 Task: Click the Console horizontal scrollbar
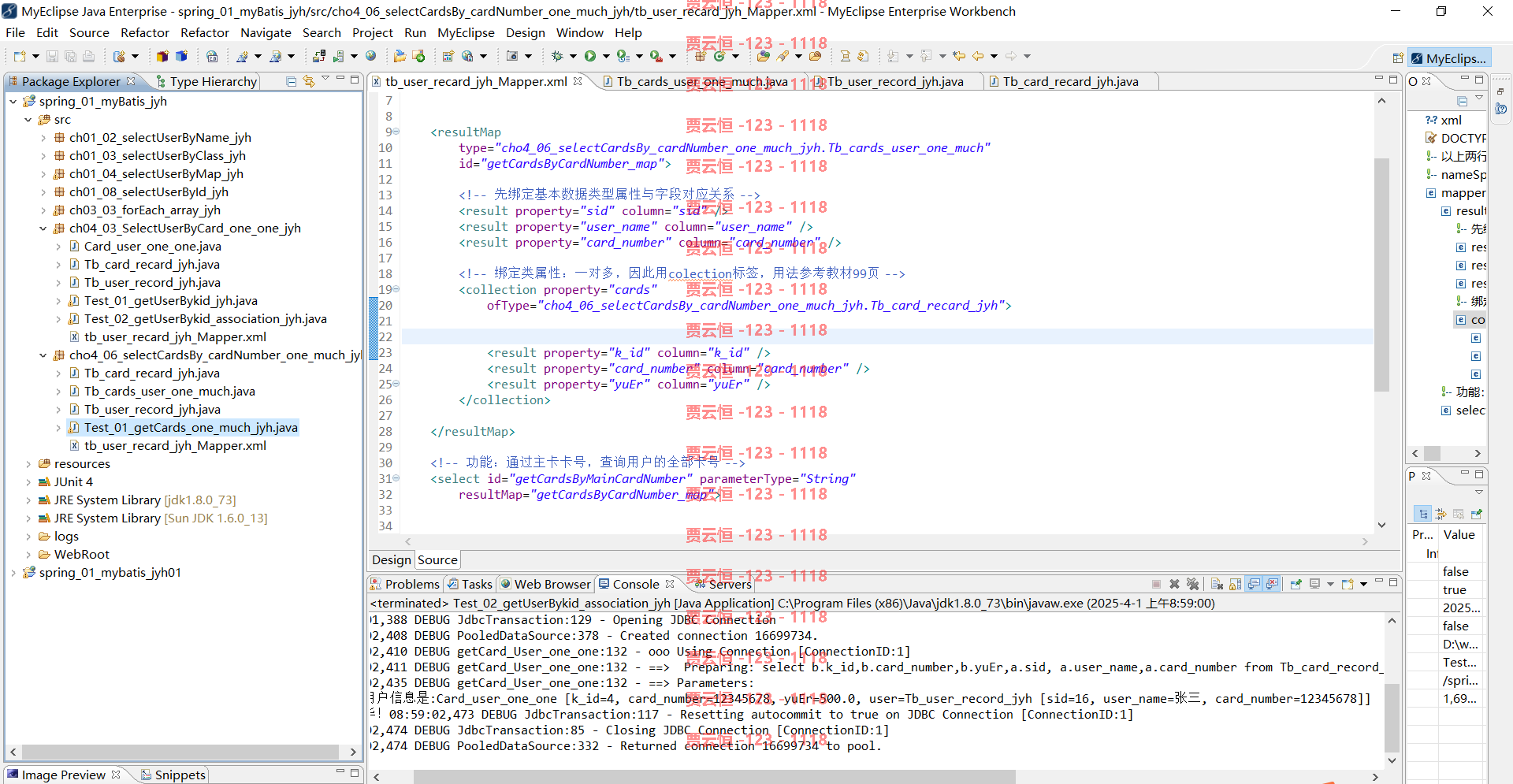click(x=714, y=777)
